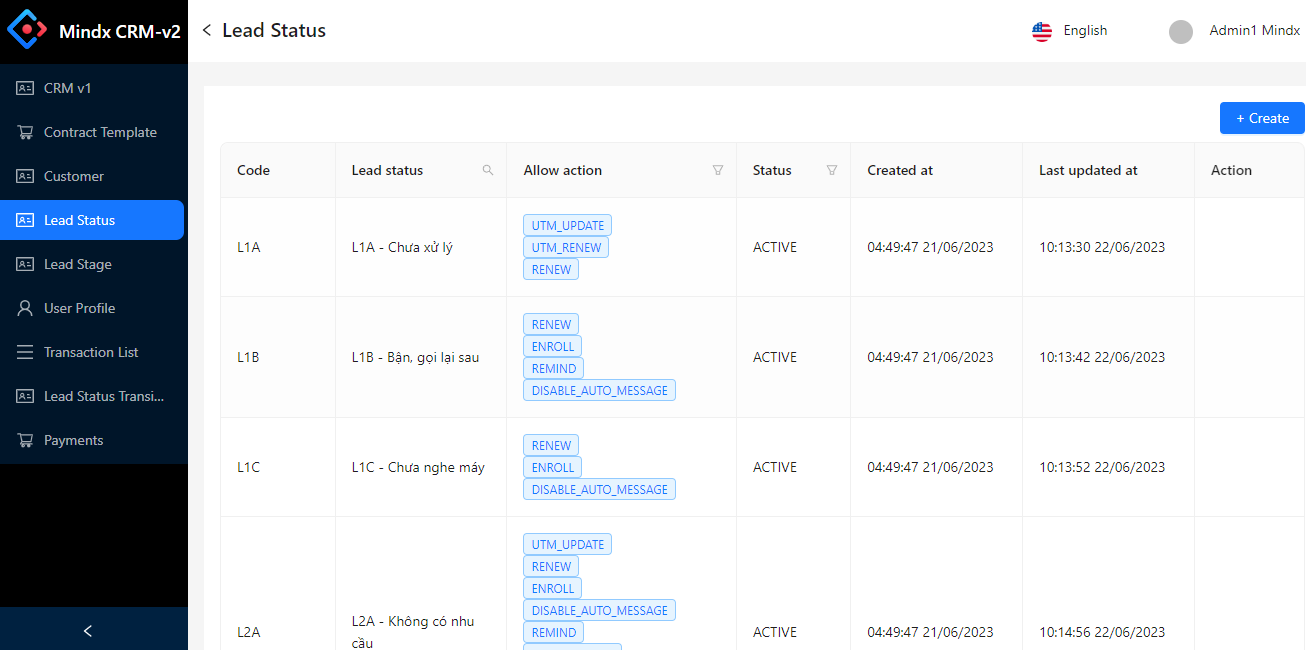Click the DISABLE_AUTO_MESSAGE tag in row L1C
The image size is (1306, 650).
click(x=599, y=489)
